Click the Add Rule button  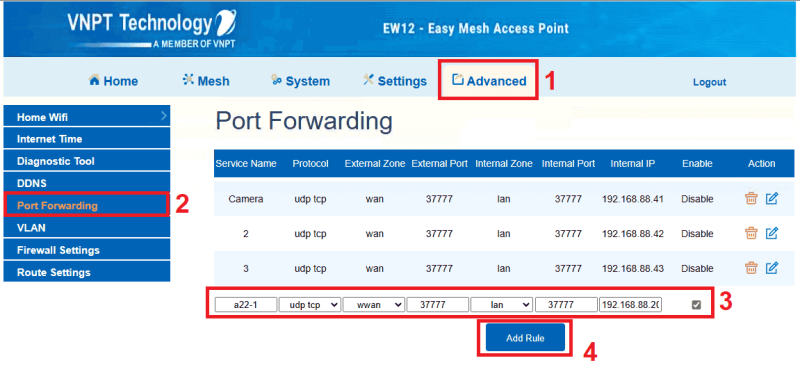[x=525, y=338]
